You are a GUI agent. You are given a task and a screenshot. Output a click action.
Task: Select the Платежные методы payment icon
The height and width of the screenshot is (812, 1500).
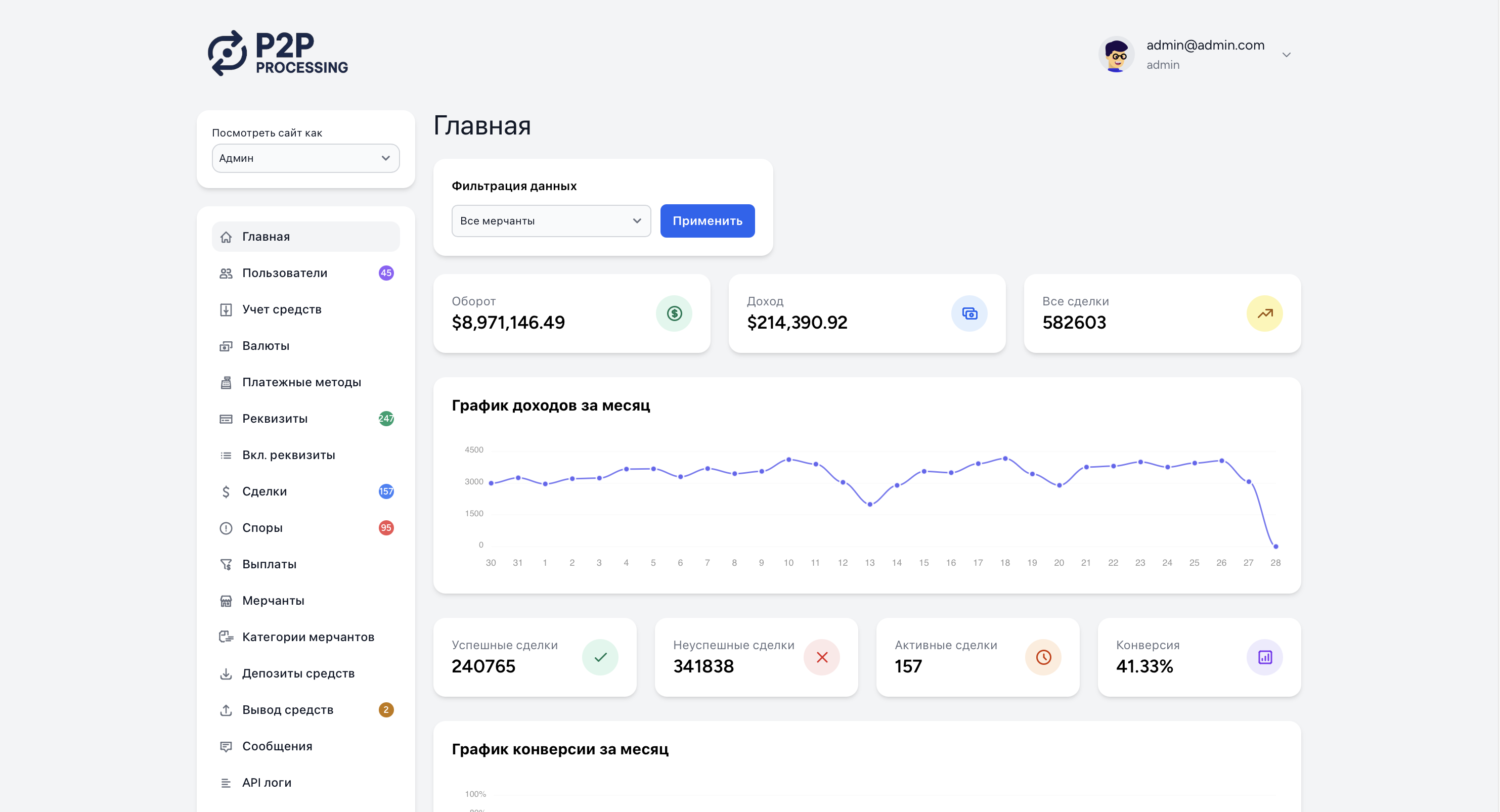coord(227,382)
